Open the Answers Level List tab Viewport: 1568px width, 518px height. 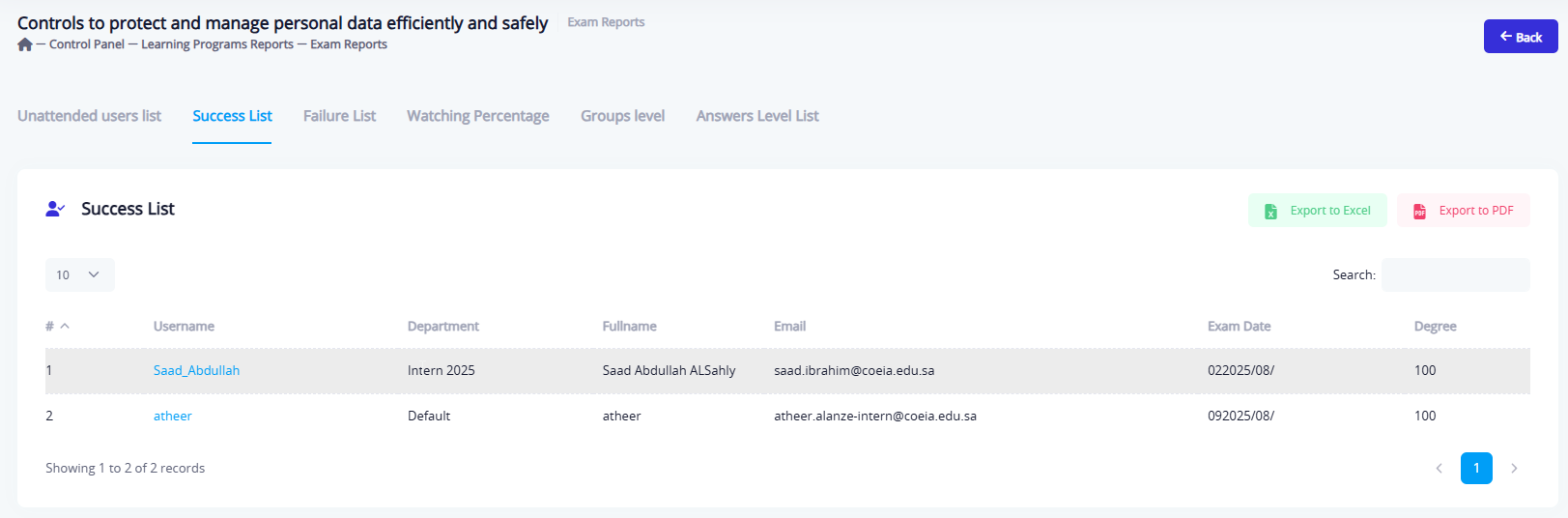757,116
